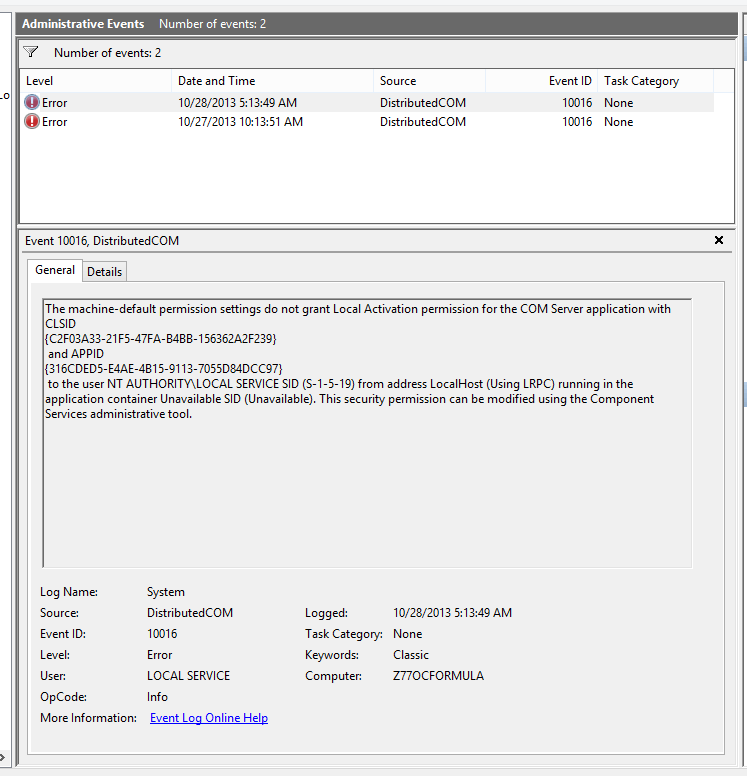747x776 pixels.
Task: Click the OpCode value Info
Action: pyautogui.click(x=157, y=697)
